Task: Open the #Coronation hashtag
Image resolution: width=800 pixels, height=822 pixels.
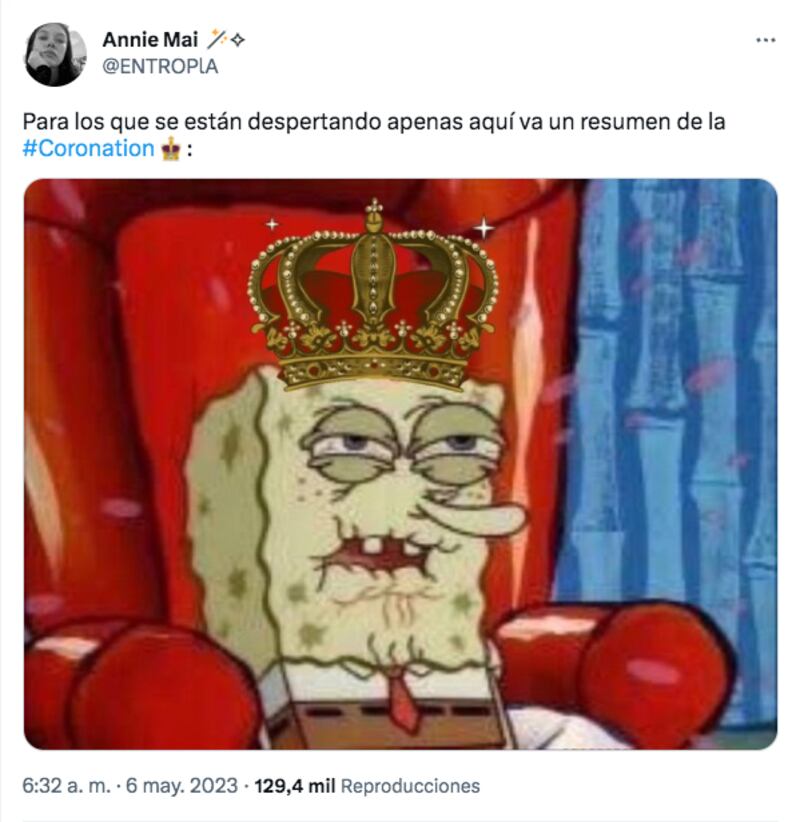Action: pos(88,149)
